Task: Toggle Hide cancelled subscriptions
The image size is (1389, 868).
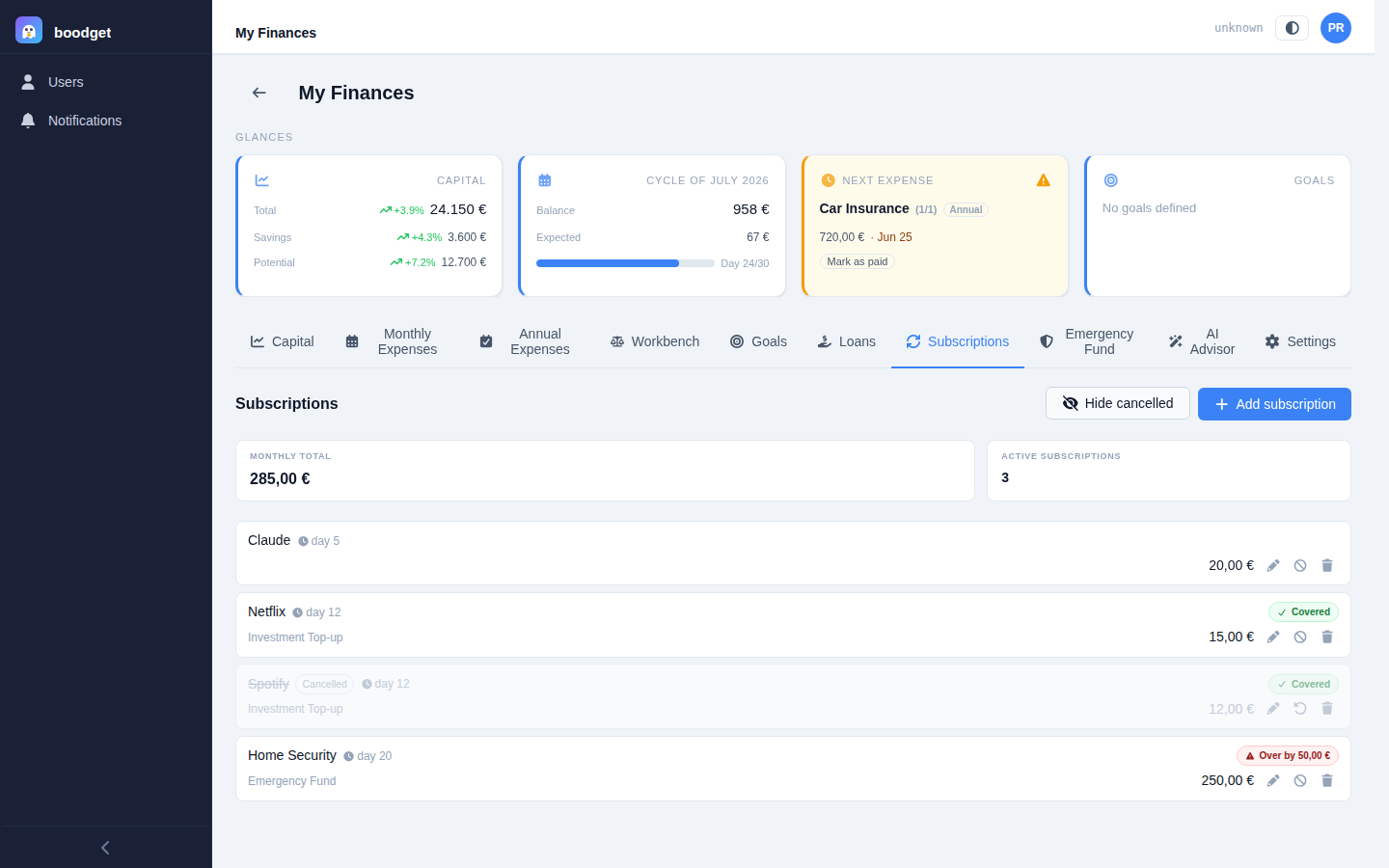Action: (1118, 403)
